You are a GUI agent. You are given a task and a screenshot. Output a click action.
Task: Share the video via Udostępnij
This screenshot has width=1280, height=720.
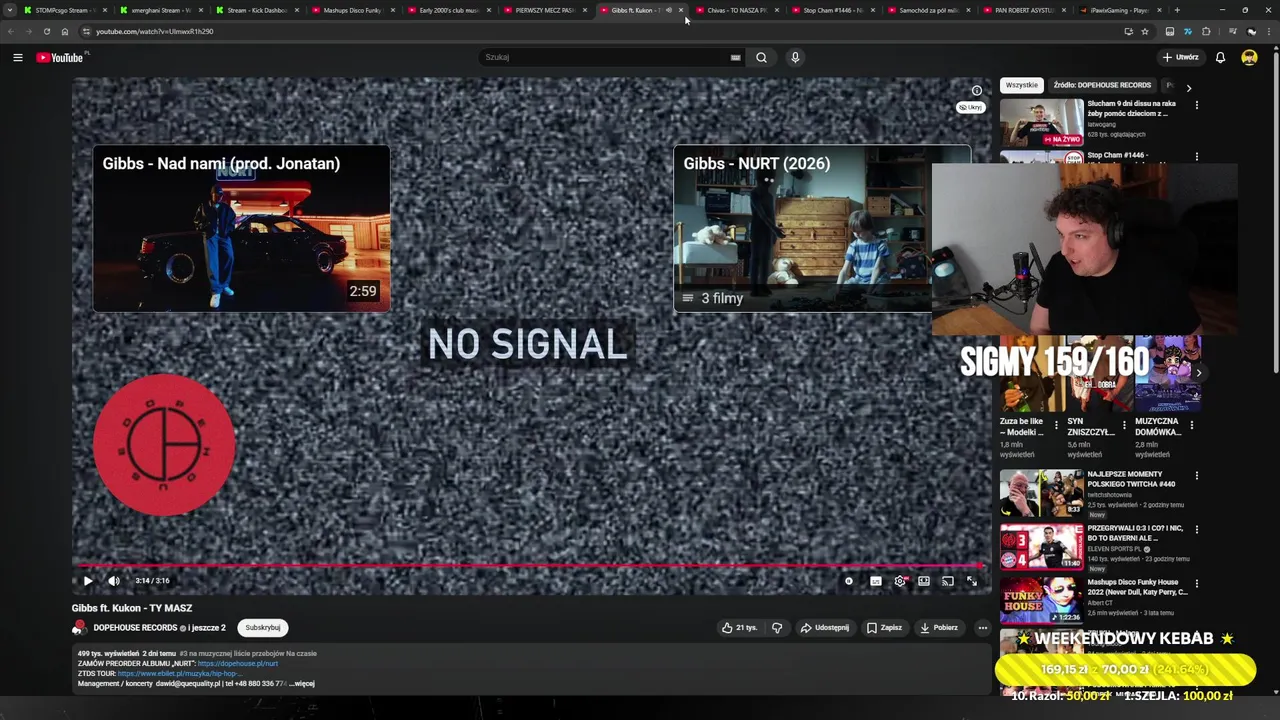tap(825, 628)
